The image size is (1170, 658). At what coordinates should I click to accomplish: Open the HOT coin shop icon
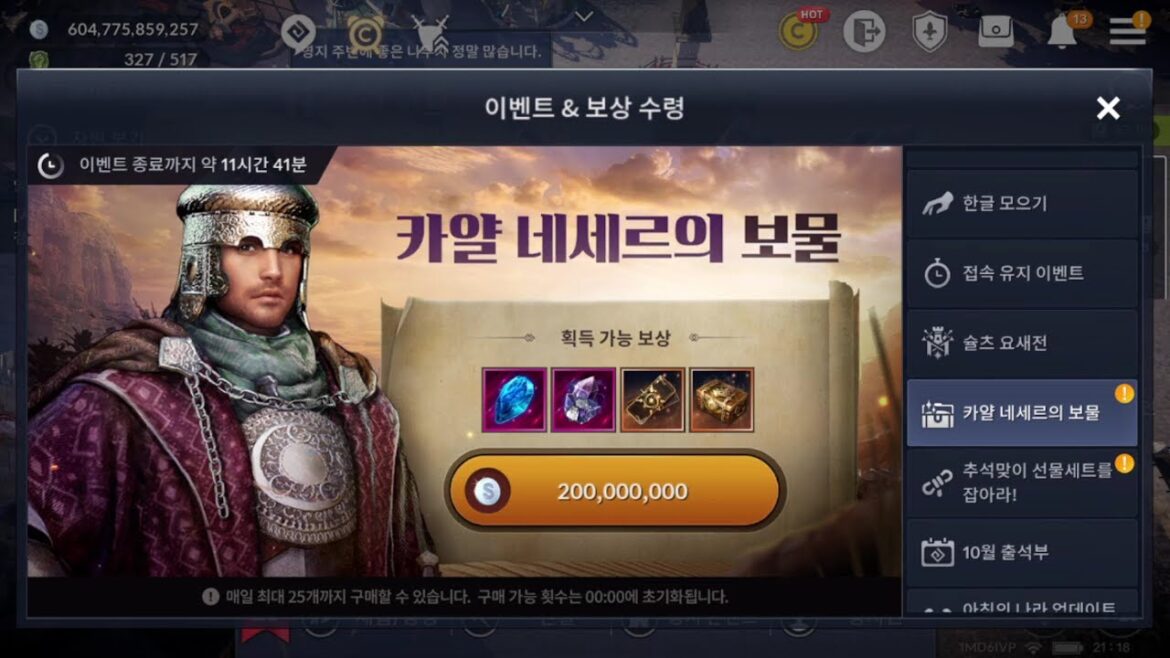point(799,31)
